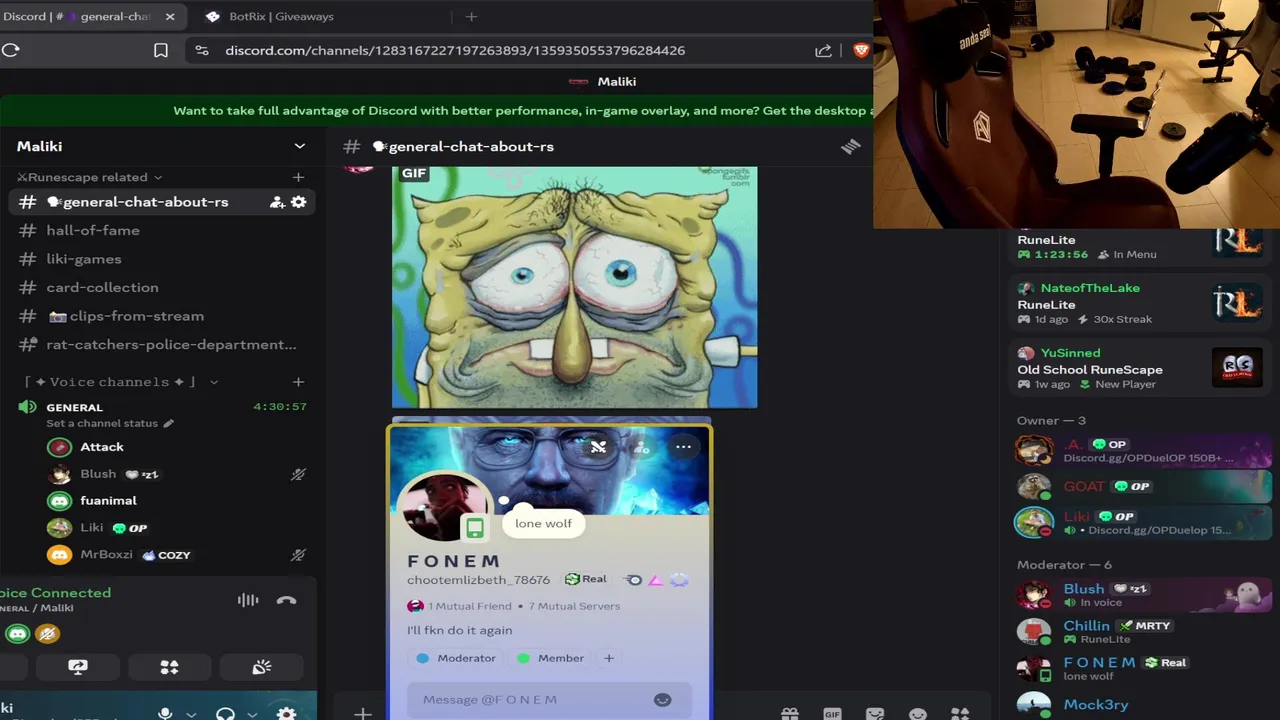Create invite for general-chat-about-rs
1280x720 pixels.
(x=277, y=202)
